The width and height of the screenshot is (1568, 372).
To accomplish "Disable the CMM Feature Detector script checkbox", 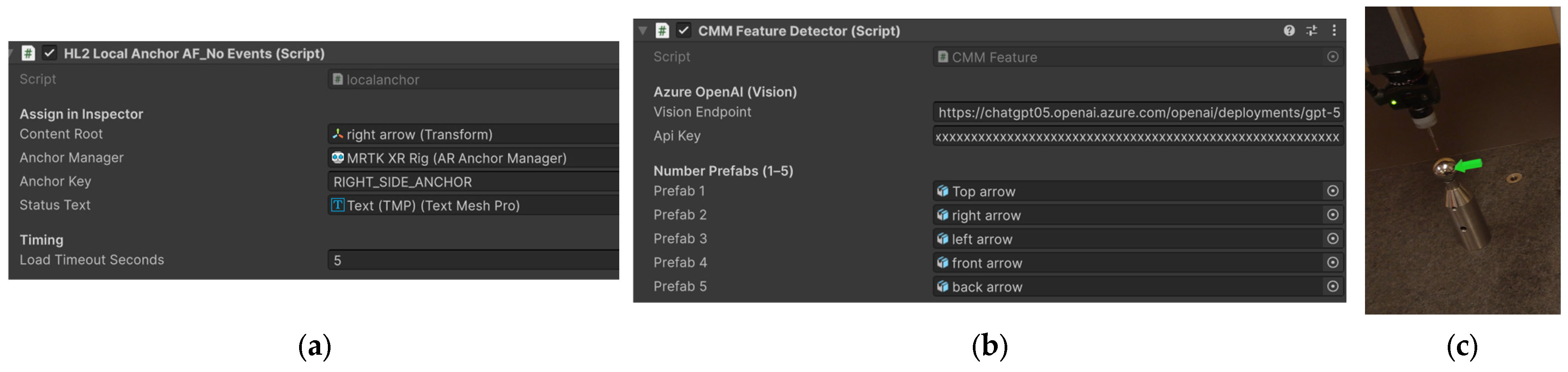I will click(684, 30).
